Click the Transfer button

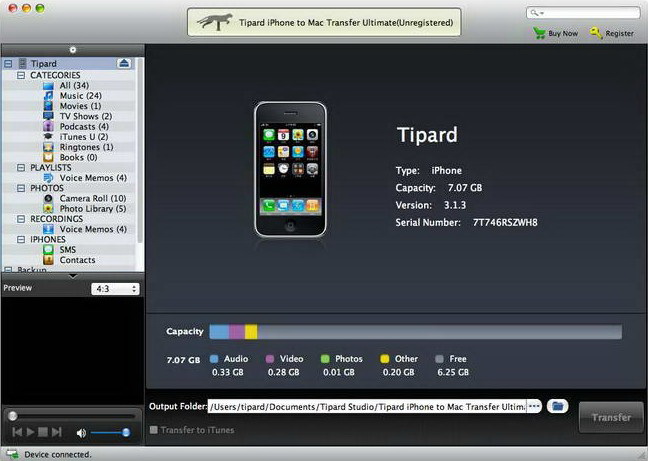click(611, 417)
